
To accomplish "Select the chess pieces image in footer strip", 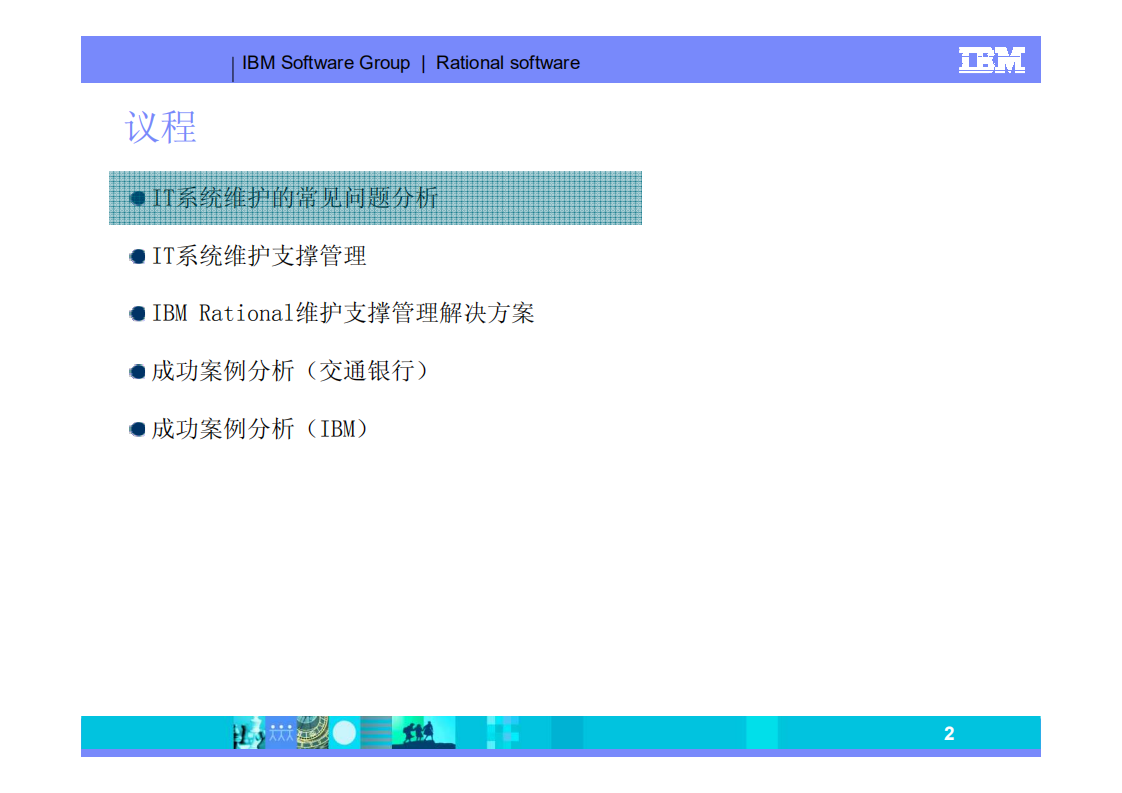I will click(x=248, y=731).
